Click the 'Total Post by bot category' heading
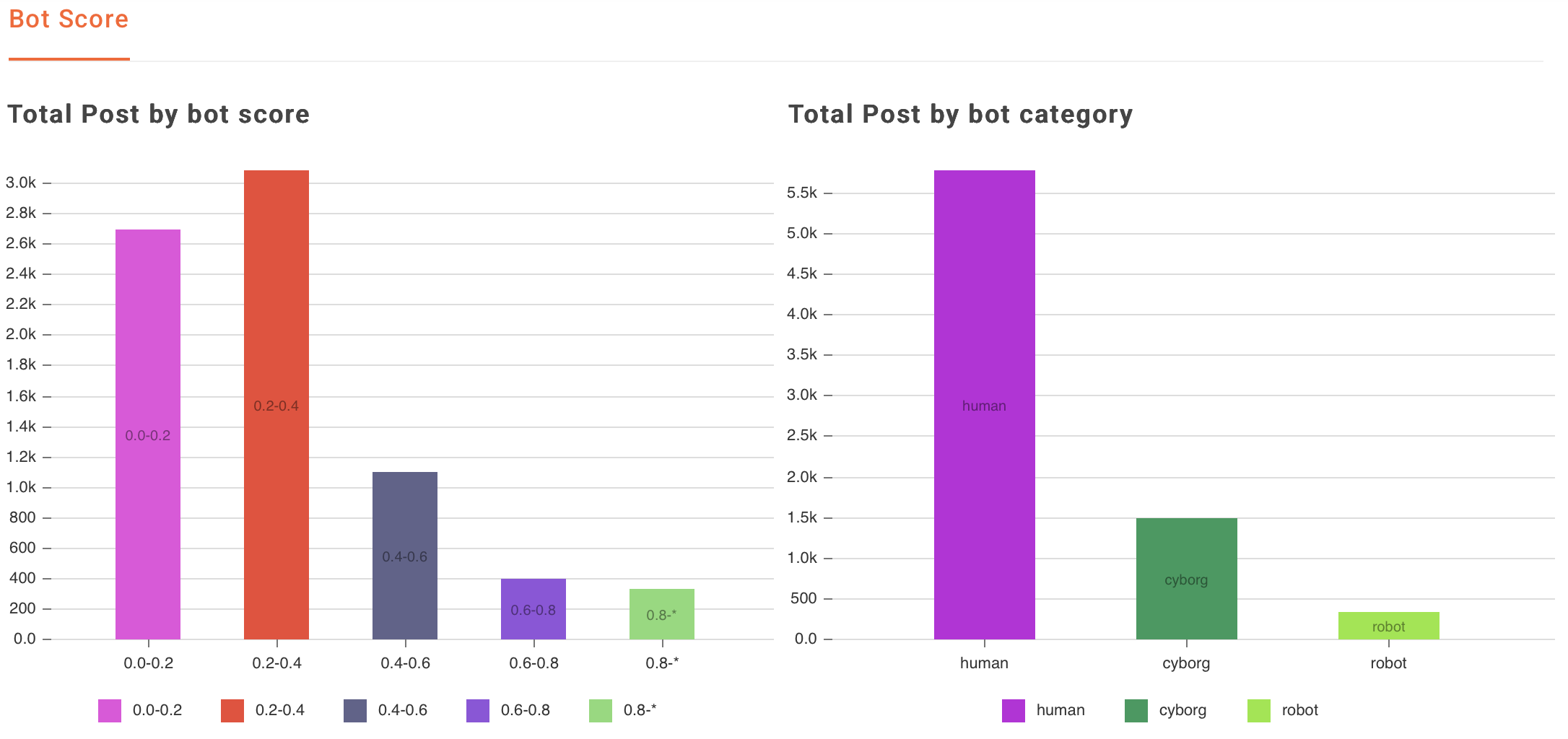Image resolution: width=1568 pixels, height=739 pixels. click(960, 115)
